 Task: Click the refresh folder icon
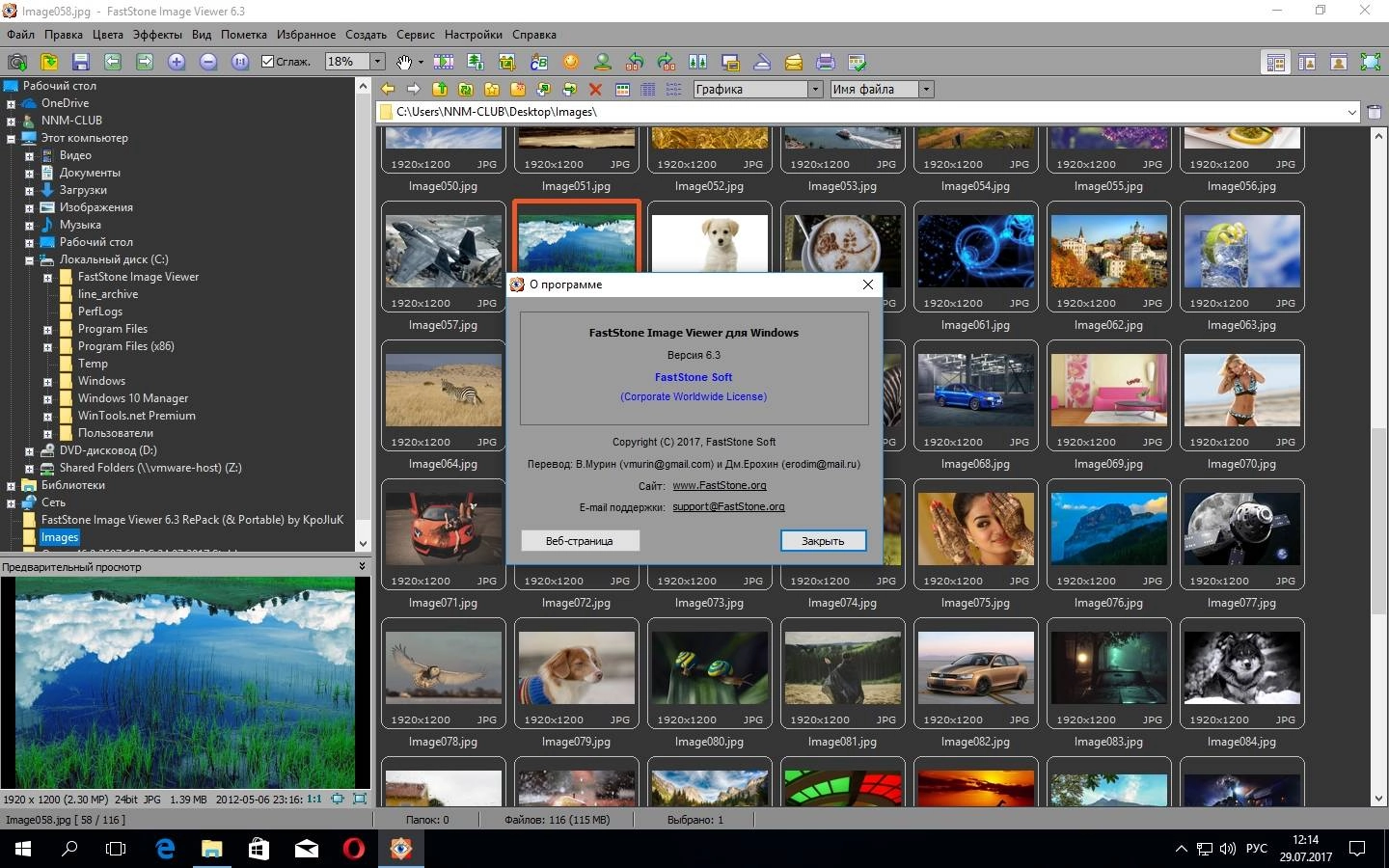[x=466, y=89]
